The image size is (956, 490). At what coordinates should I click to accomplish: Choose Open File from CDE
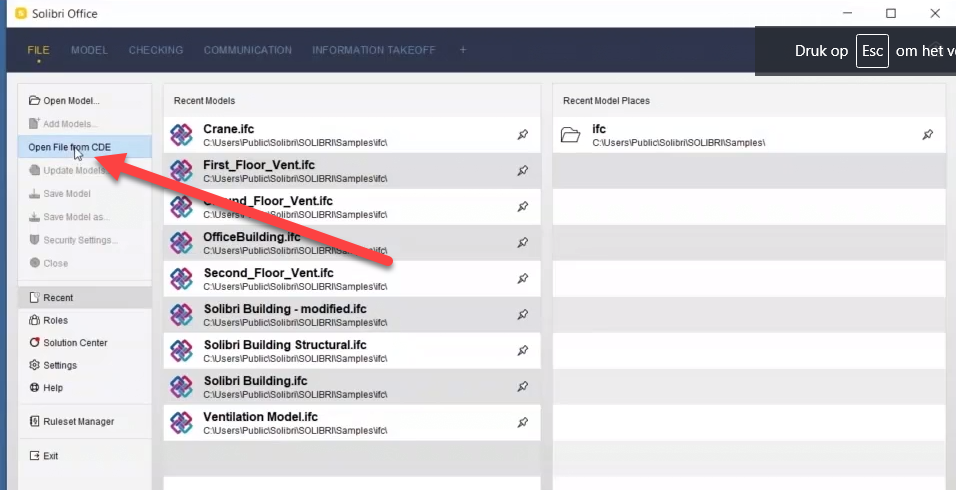[x=85, y=147]
